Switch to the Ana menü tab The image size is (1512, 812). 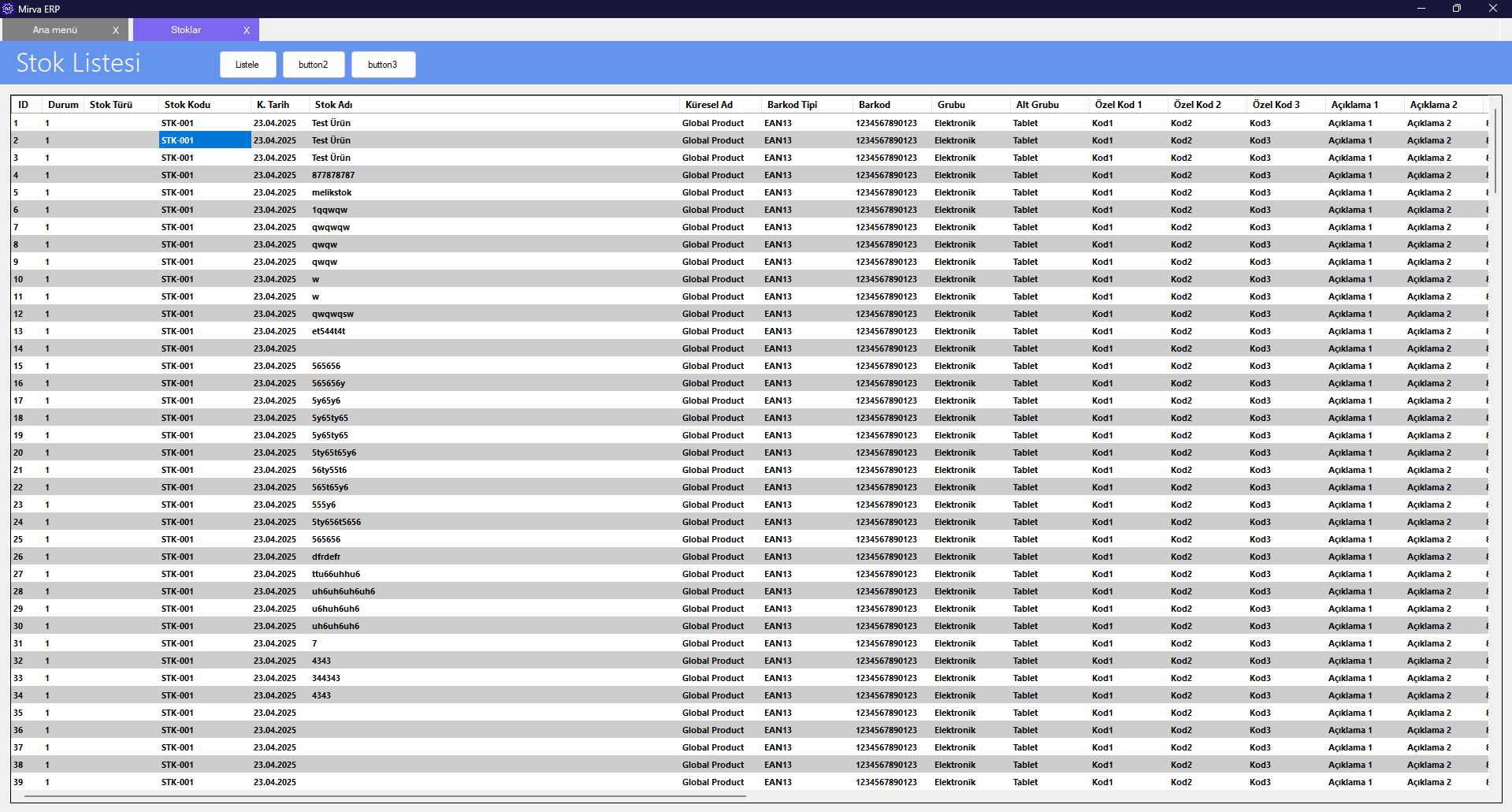(x=55, y=30)
